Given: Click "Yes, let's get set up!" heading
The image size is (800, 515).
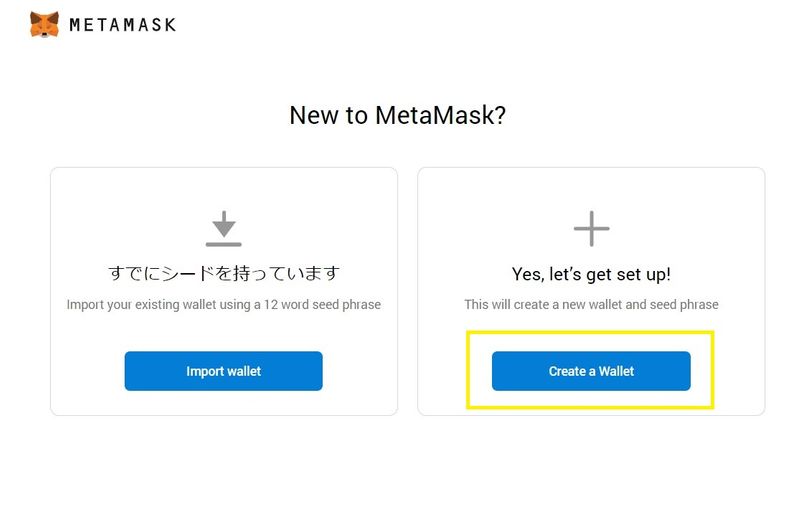Looking at the screenshot, I should [591, 273].
